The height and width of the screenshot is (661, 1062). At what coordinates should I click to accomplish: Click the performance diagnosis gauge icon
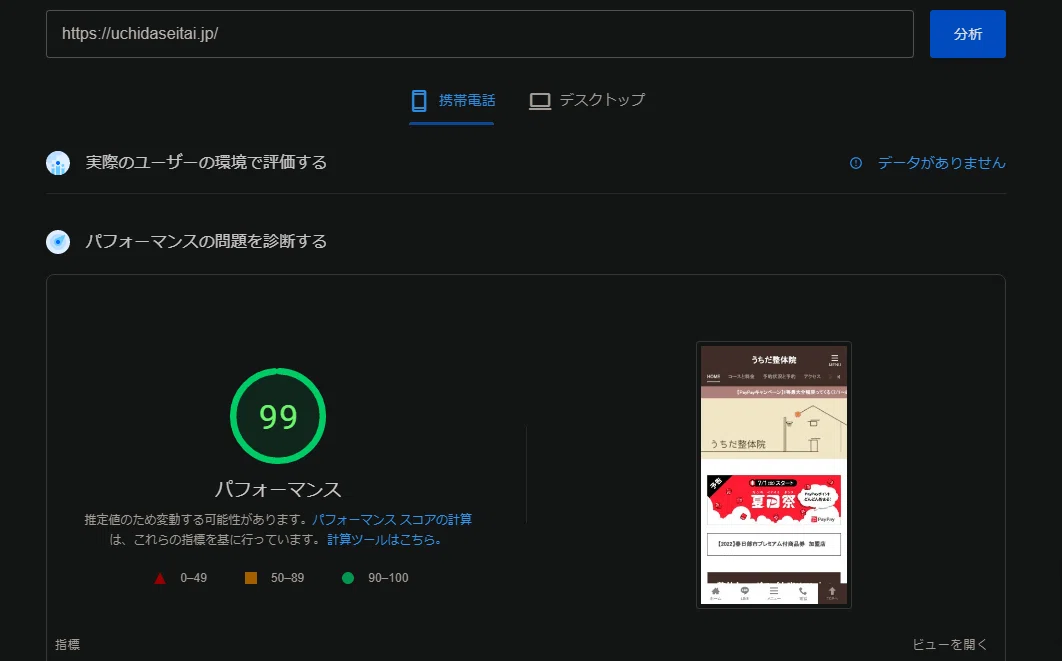pyautogui.click(x=58, y=242)
